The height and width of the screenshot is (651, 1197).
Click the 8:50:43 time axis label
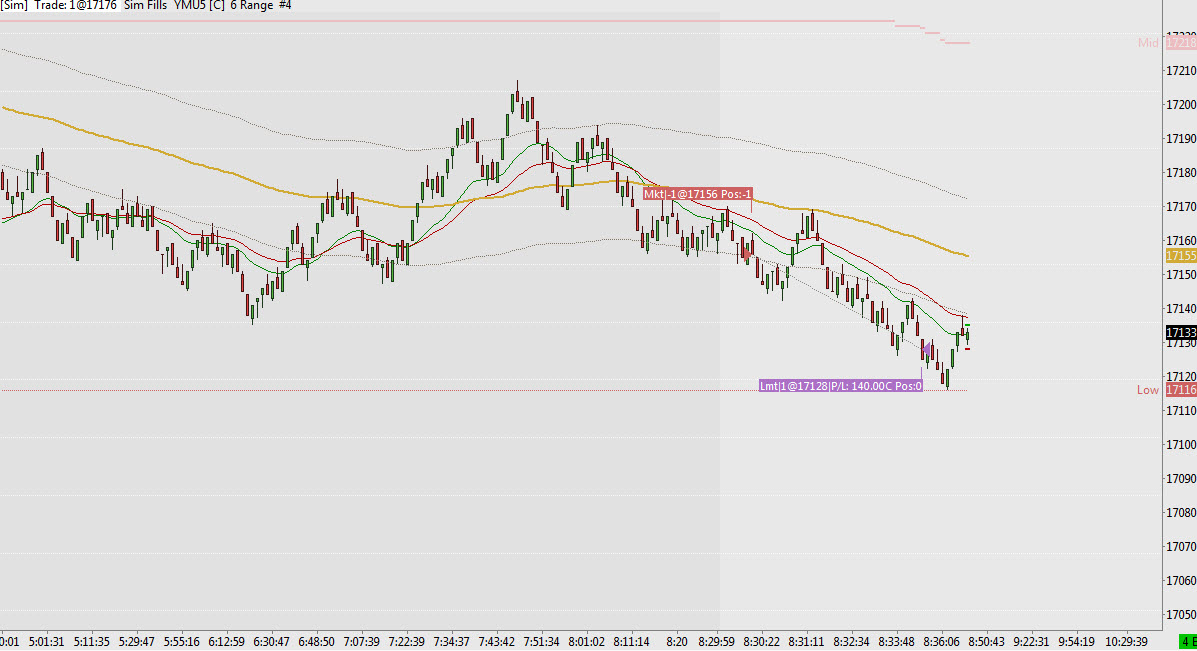coord(986,642)
